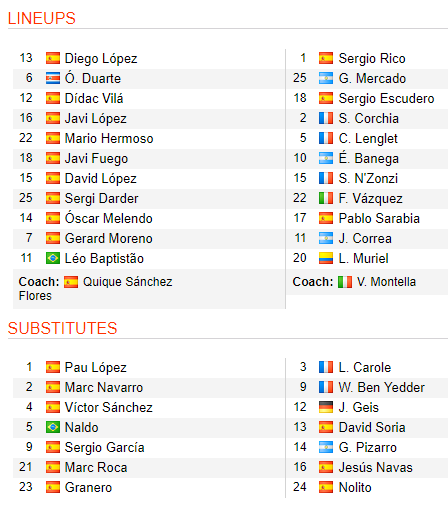Click Brazil flag beside Naldo
The height and width of the screenshot is (505, 448).
[x=53, y=427]
